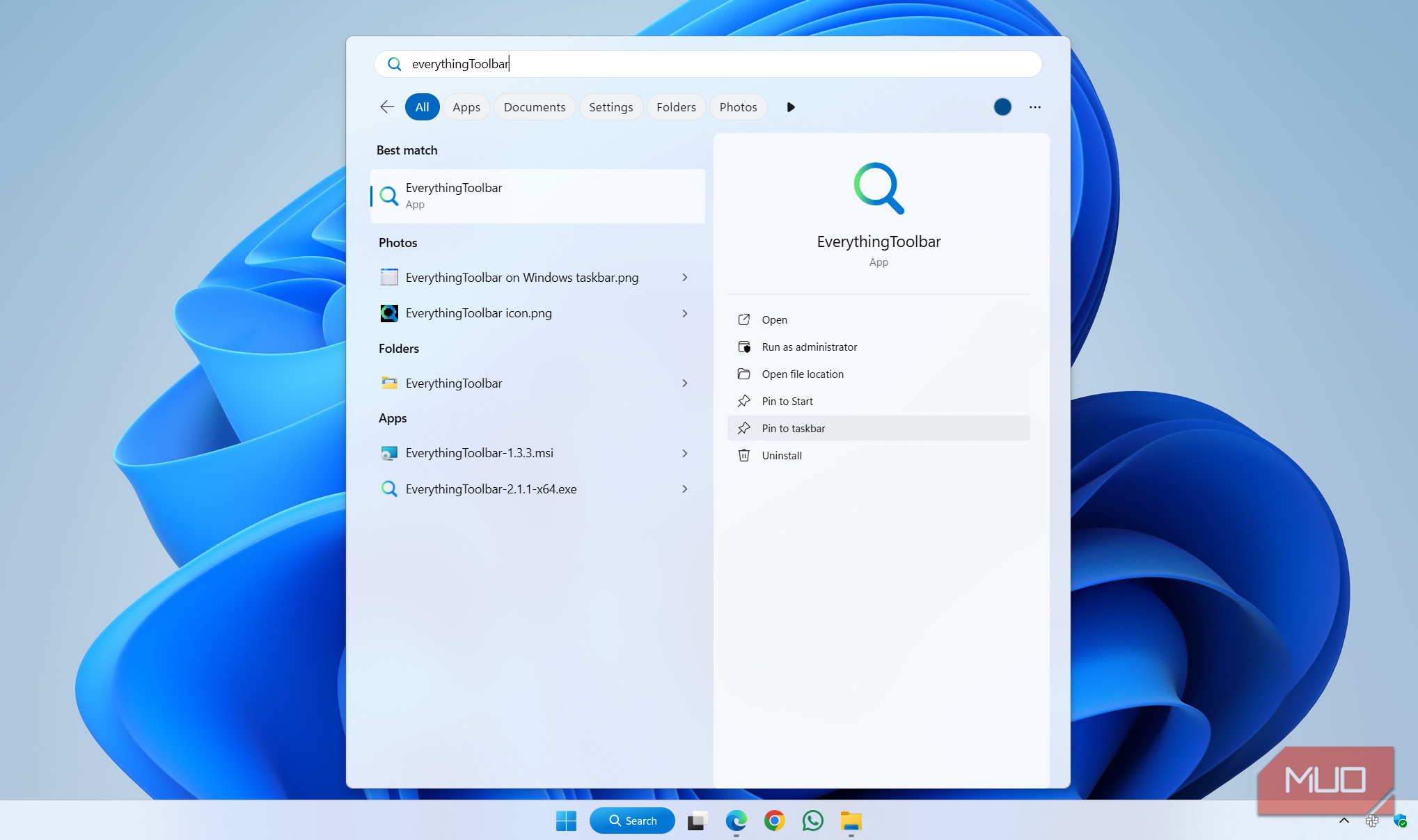1418x840 pixels.
Task: Launch Google Chrome from the taskbar
Action: point(774,821)
